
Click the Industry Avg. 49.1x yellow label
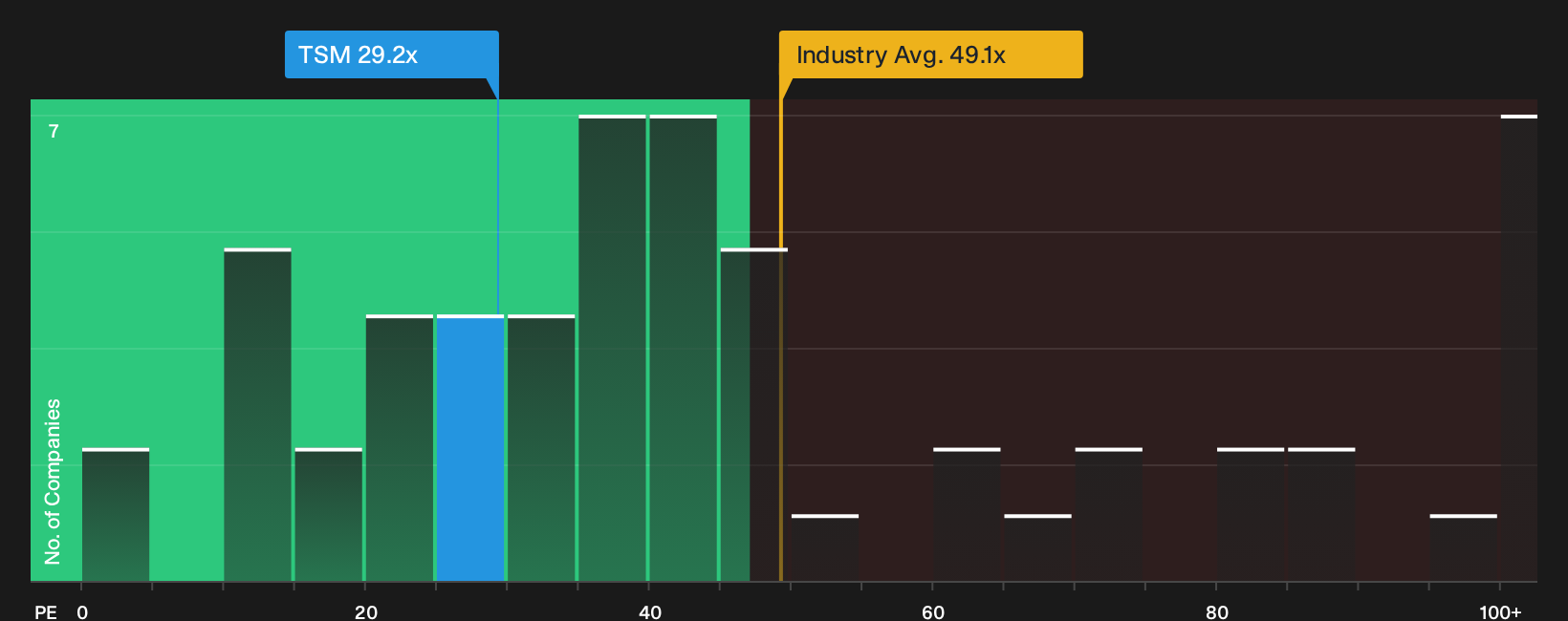[930, 54]
